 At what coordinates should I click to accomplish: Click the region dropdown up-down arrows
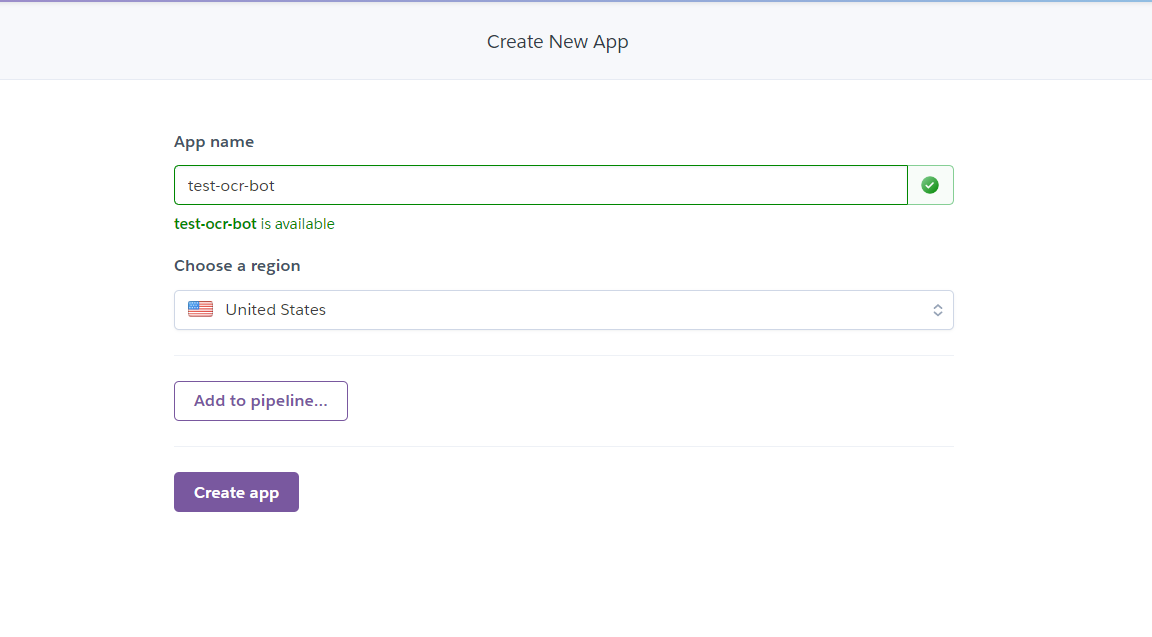[937, 310]
